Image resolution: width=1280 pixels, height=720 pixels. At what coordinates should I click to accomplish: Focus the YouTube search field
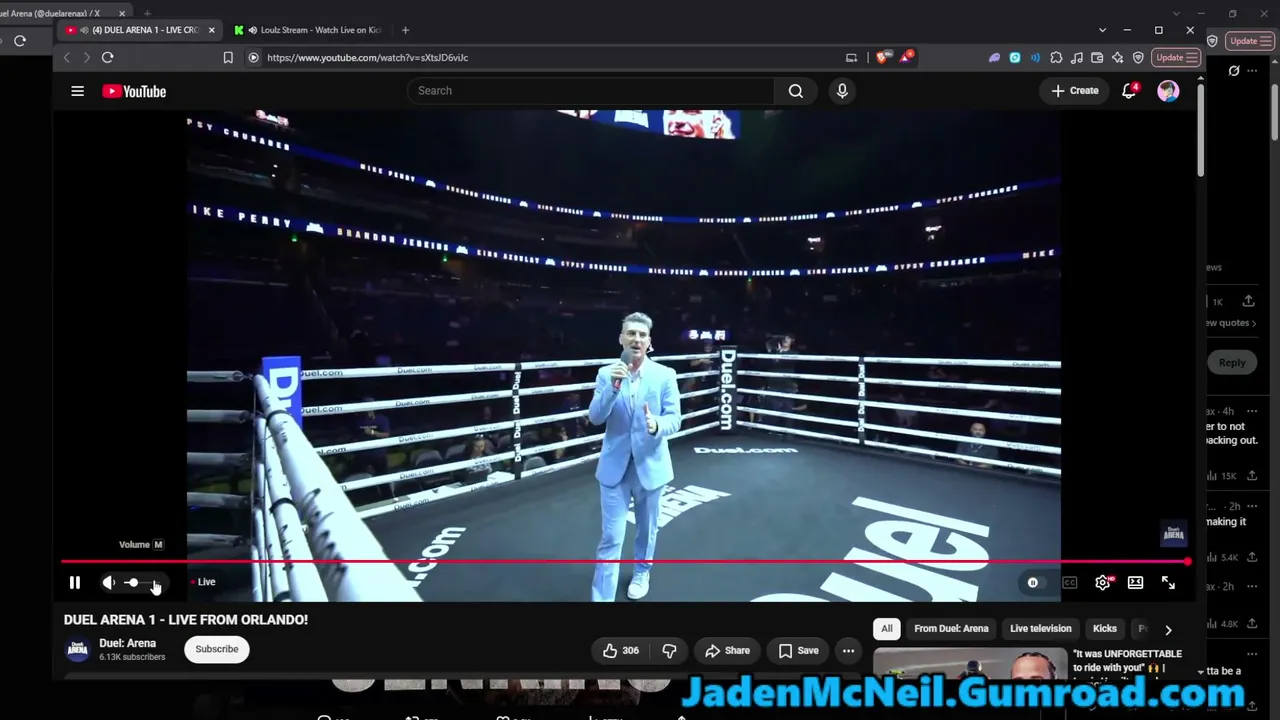591,91
